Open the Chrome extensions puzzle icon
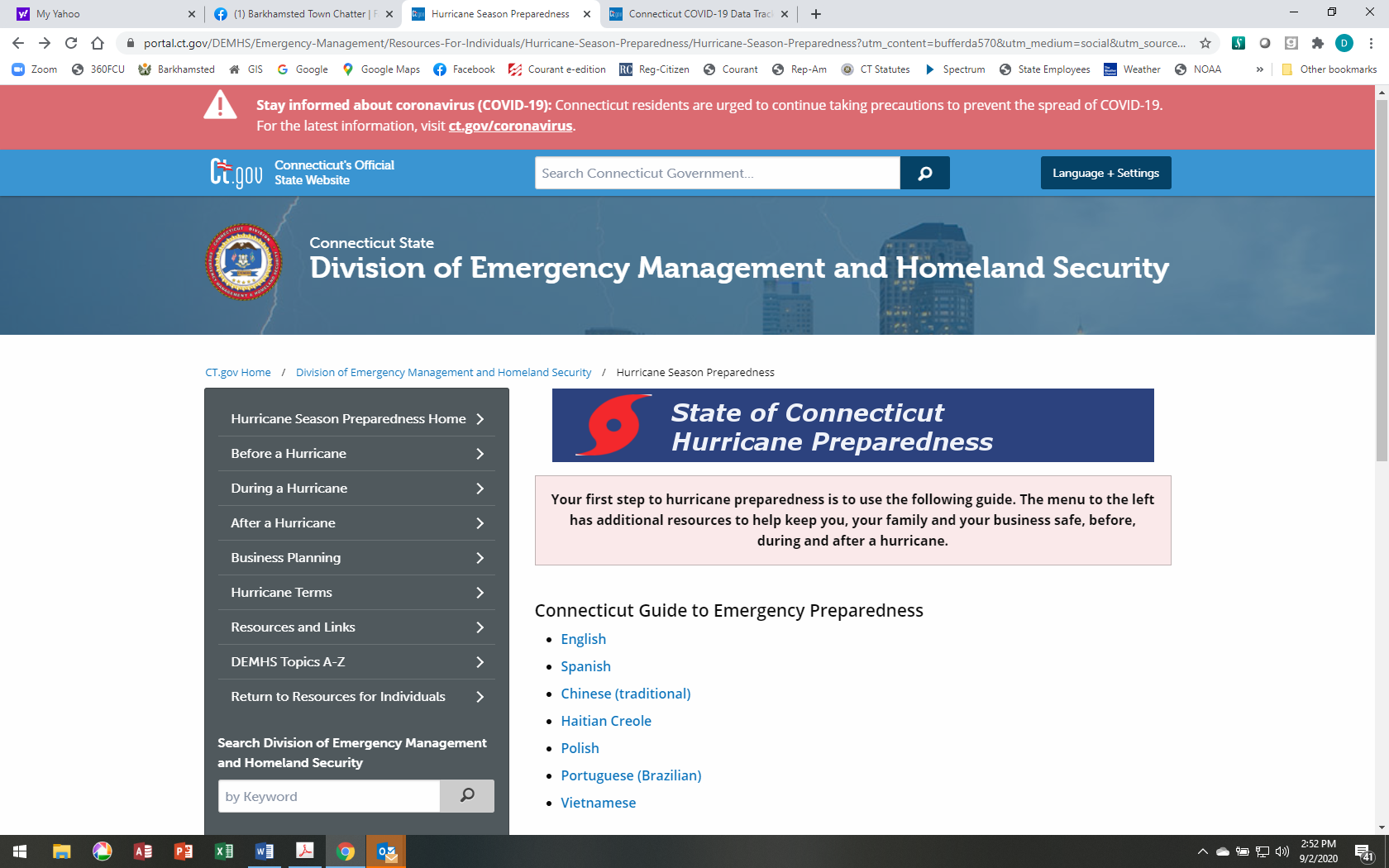The height and width of the screenshot is (868, 1389). pyautogui.click(x=1318, y=43)
